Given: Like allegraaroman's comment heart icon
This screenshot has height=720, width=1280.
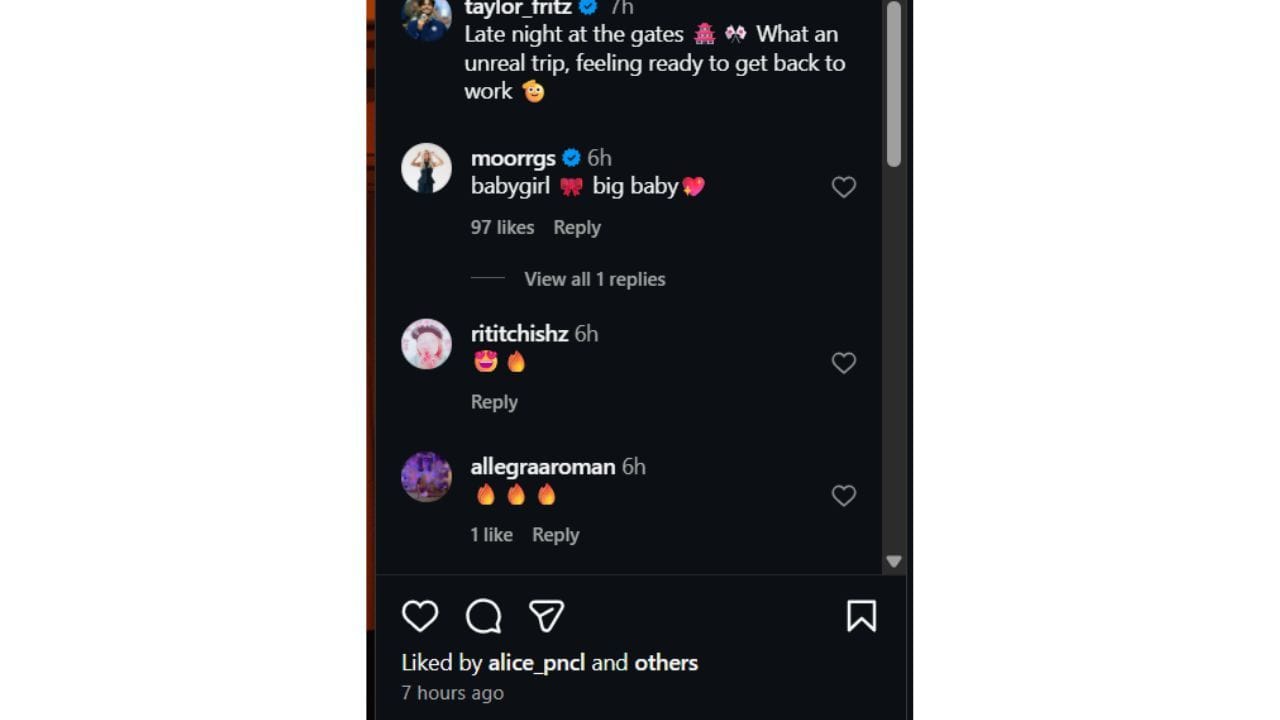Looking at the screenshot, I should (843, 496).
